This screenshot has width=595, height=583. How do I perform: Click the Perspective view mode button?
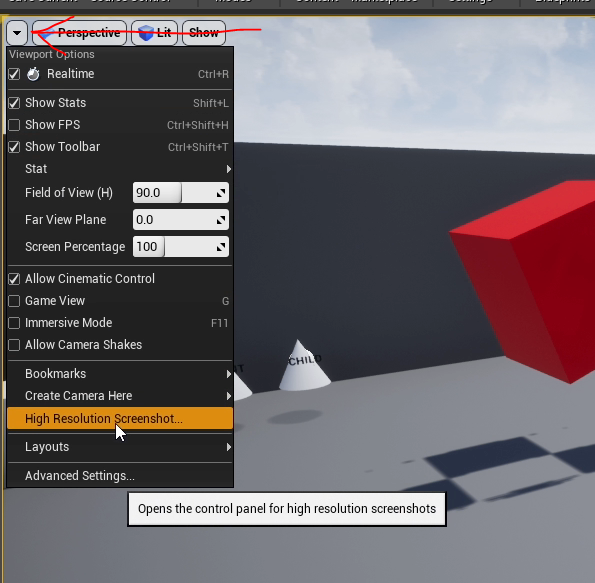coord(80,33)
